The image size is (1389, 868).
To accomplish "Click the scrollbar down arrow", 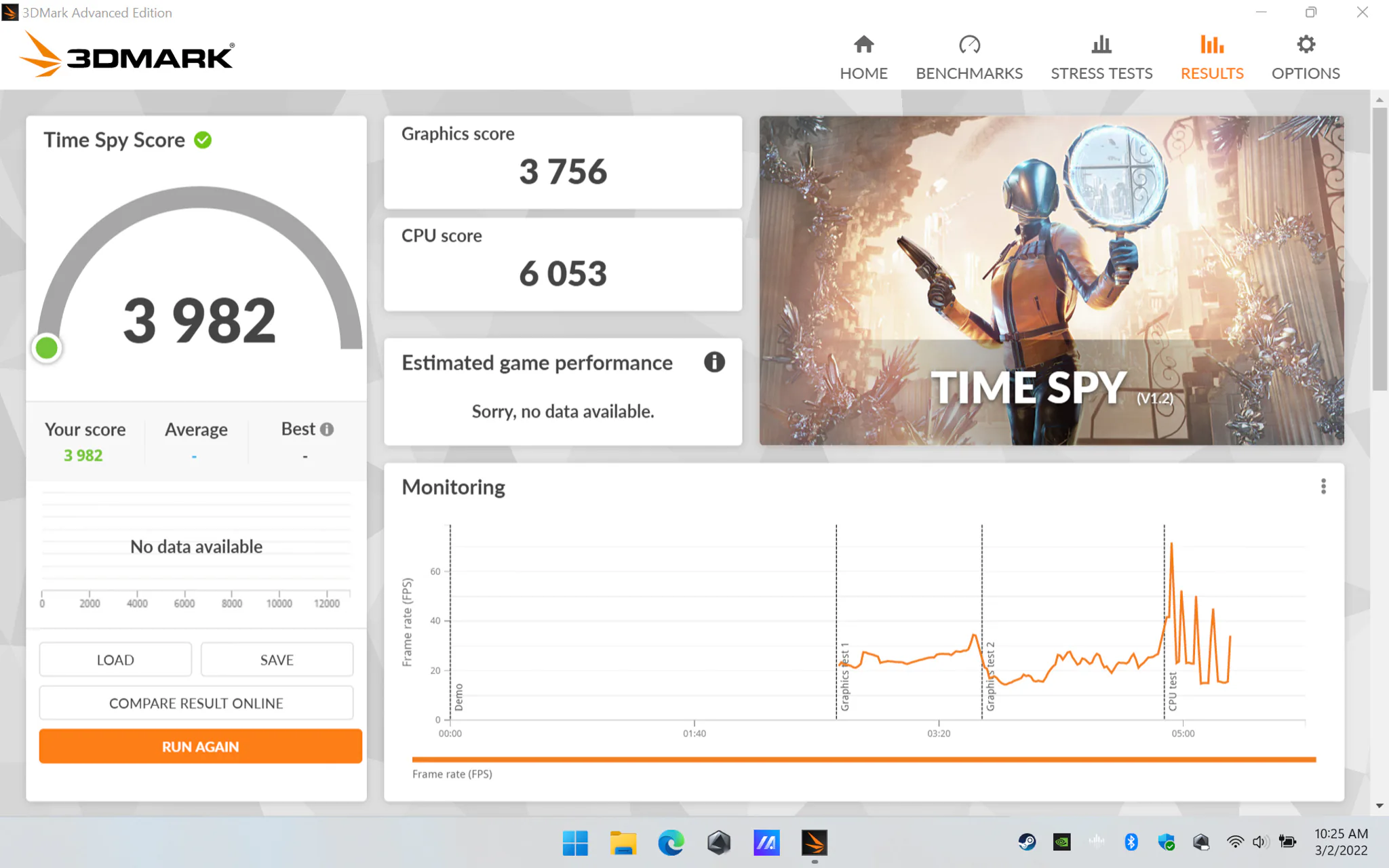I will [1380, 806].
